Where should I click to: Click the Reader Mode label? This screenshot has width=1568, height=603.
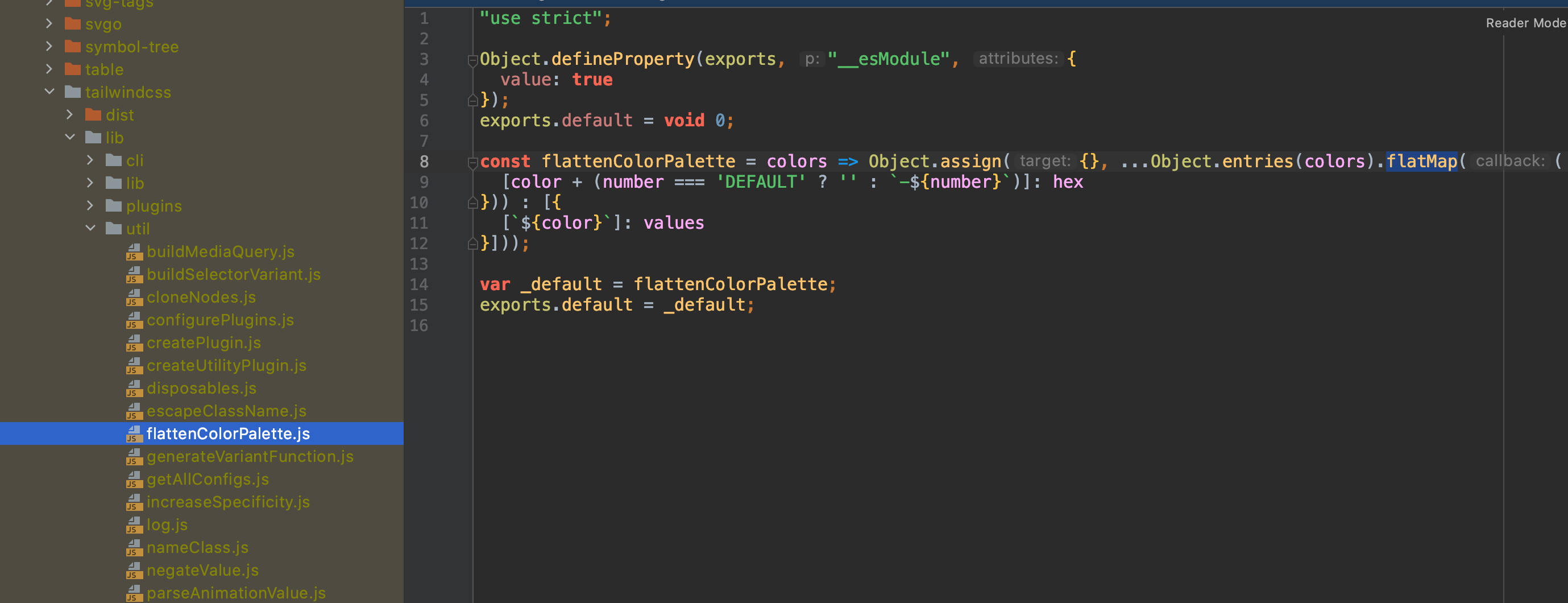(1524, 23)
